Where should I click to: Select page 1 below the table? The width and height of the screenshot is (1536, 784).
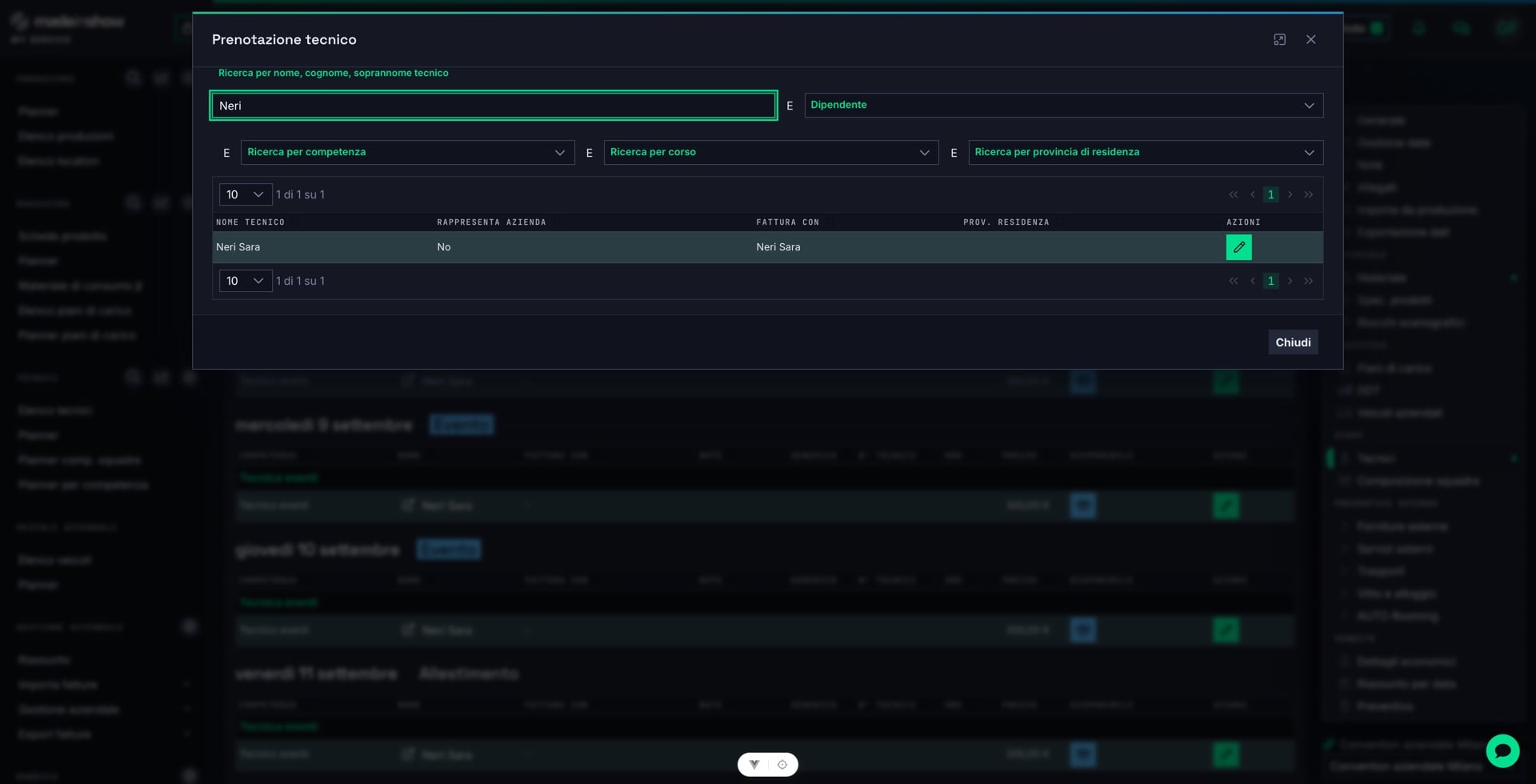click(x=1270, y=281)
